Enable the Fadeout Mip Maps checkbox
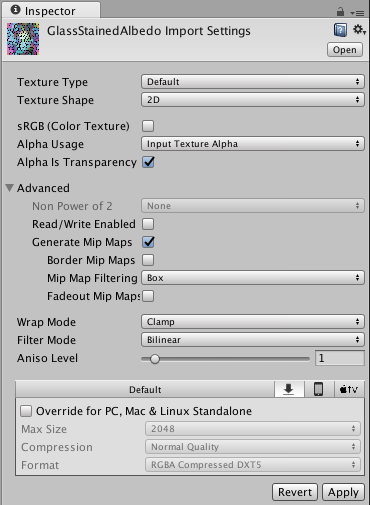 pos(148,296)
